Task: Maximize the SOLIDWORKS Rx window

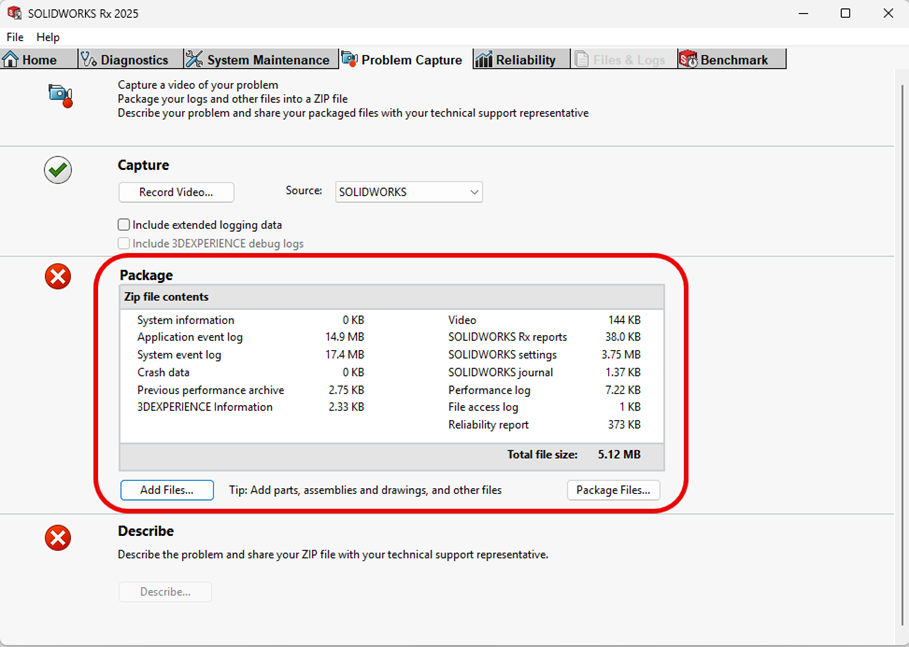Action: [x=845, y=13]
